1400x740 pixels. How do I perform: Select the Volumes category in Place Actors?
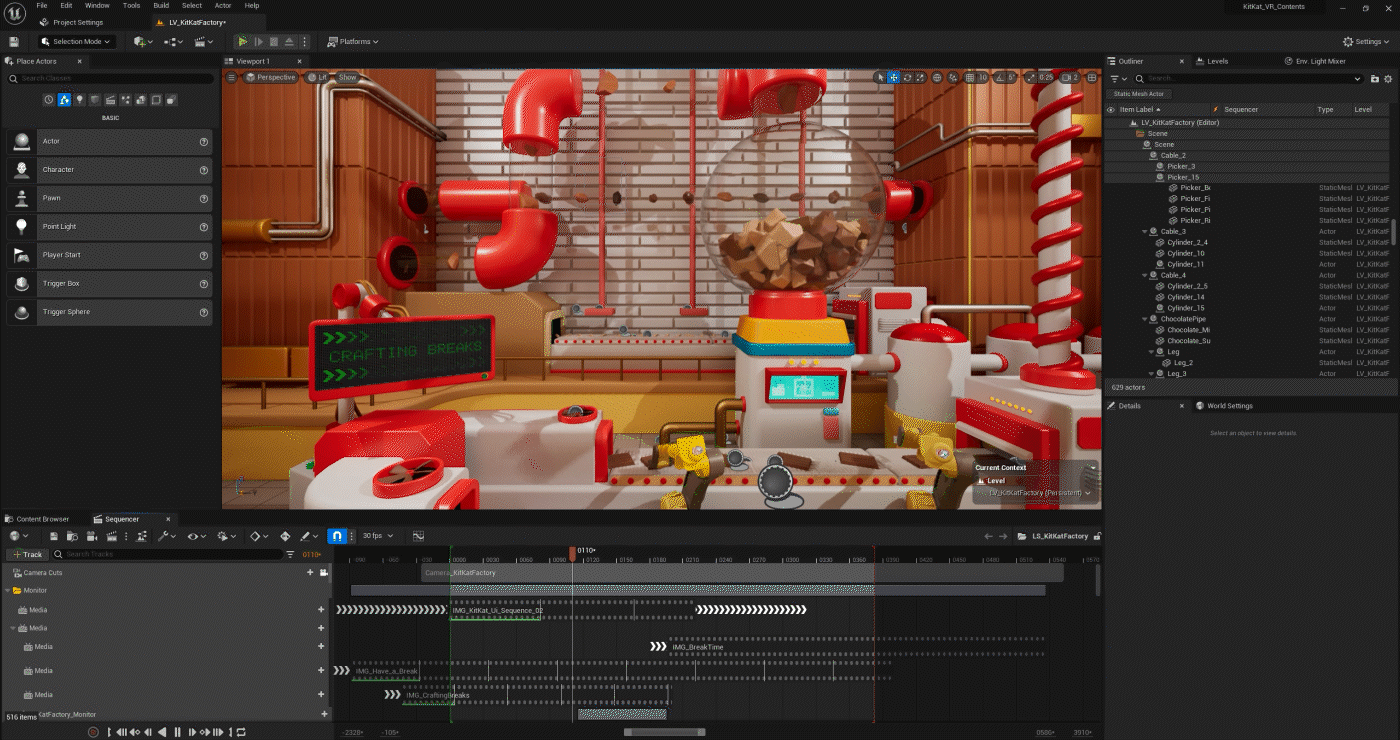157,99
